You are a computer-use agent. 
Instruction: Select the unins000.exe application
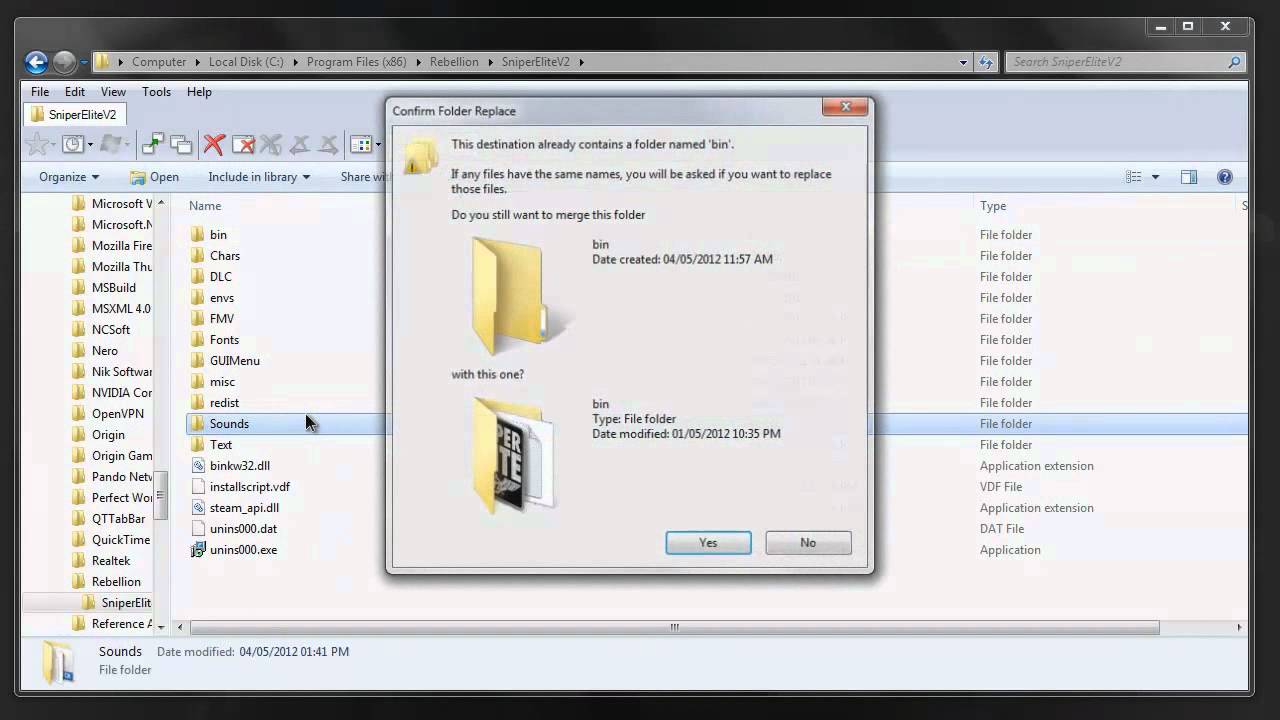243,549
